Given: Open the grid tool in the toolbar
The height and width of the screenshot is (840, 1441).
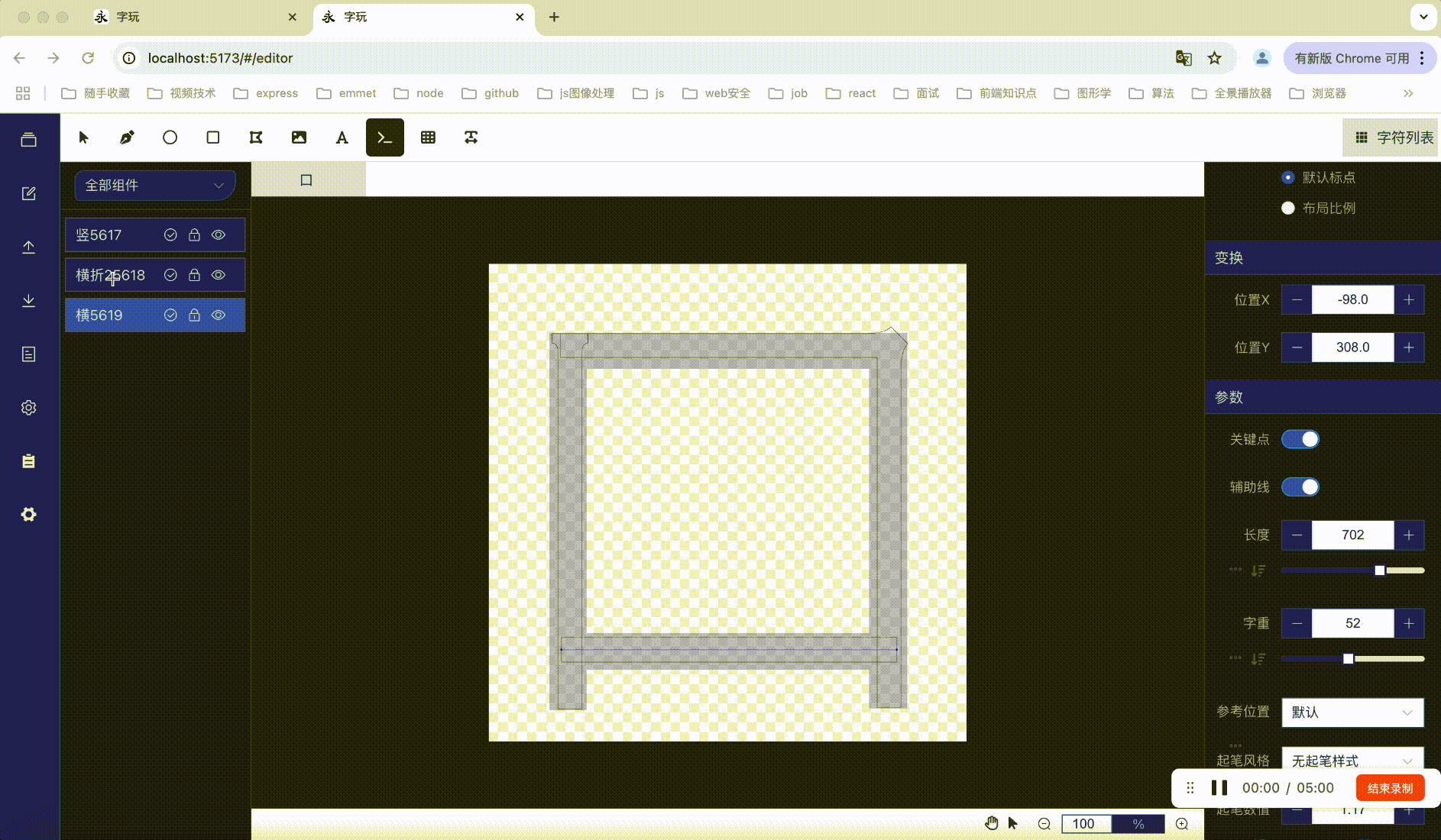Looking at the screenshot, I should click(x=428, y=137).
